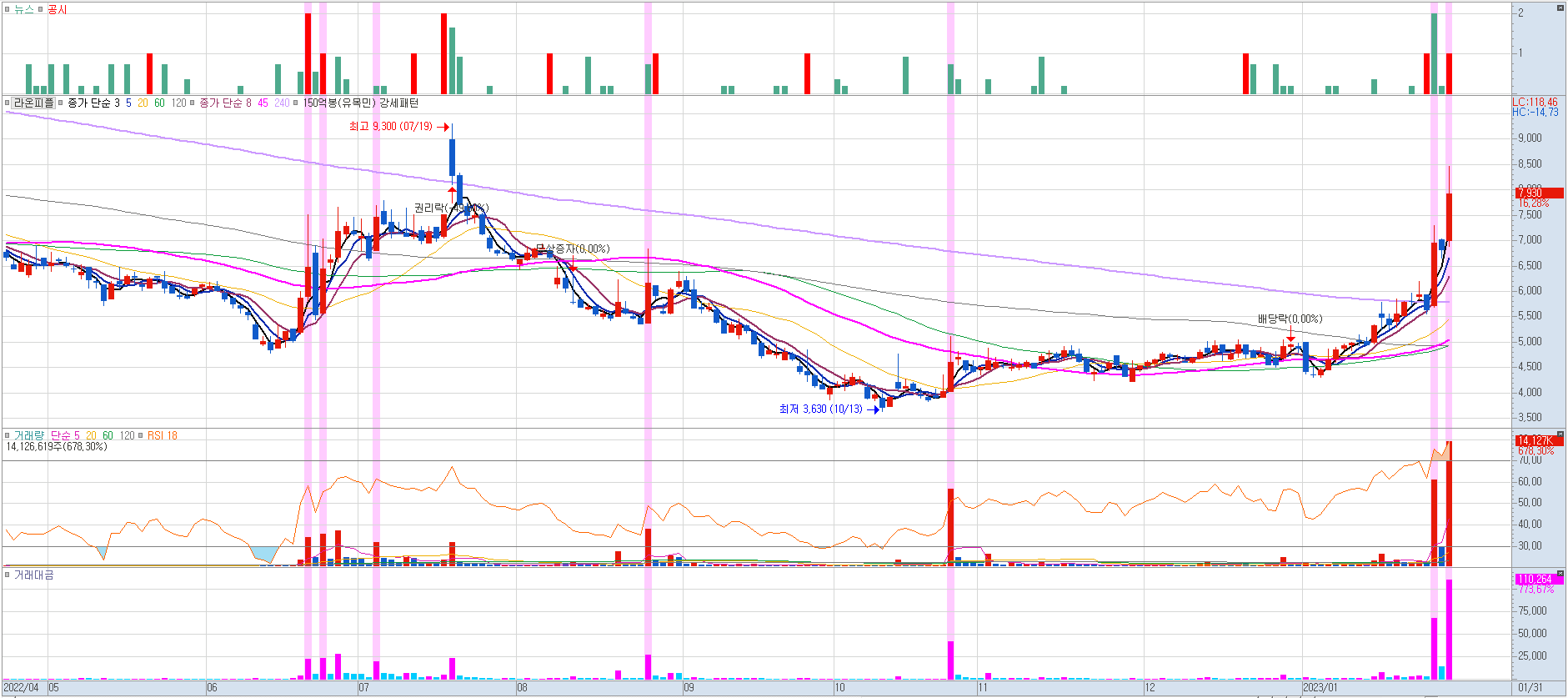Click the 14,126,619주(678.30%) volume value
This screenshot has width=1568, height=698.
(57, 446)
